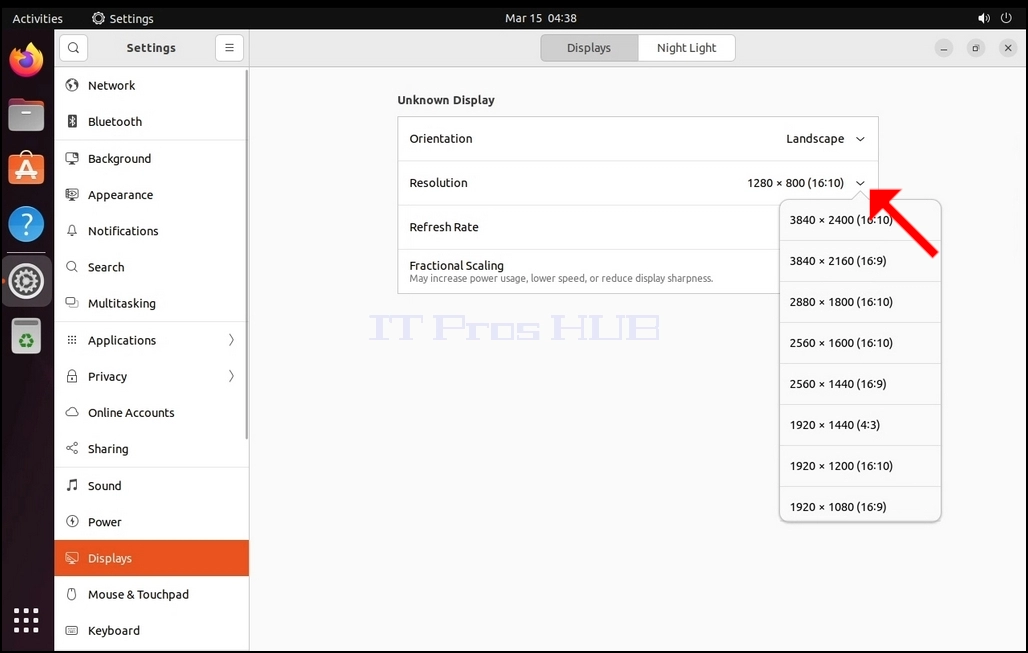Click the Background monitor icon
Screen dimensions: 1028x653
click(72, 158)
